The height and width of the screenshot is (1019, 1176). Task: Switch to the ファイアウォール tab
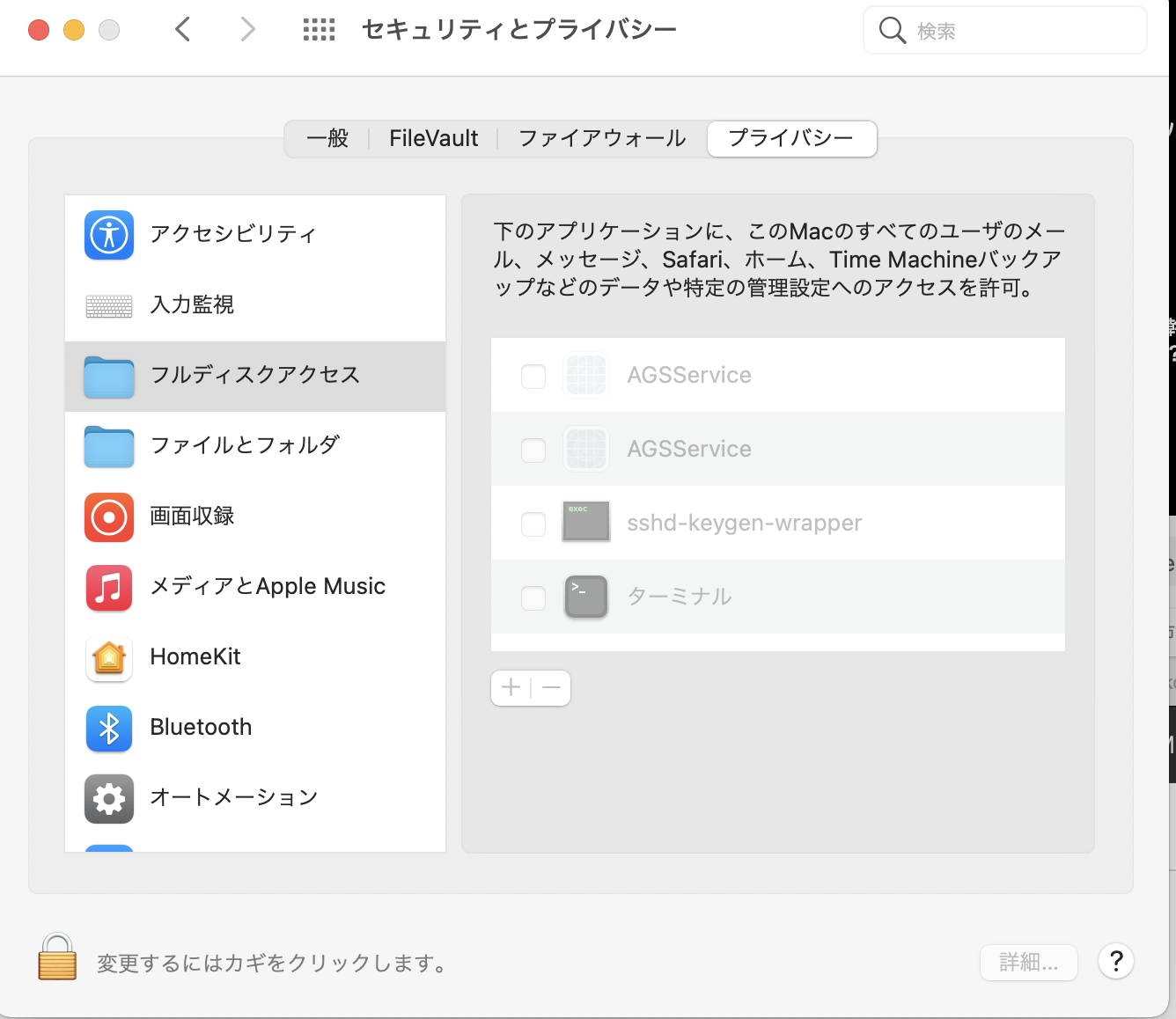[602, 138]
